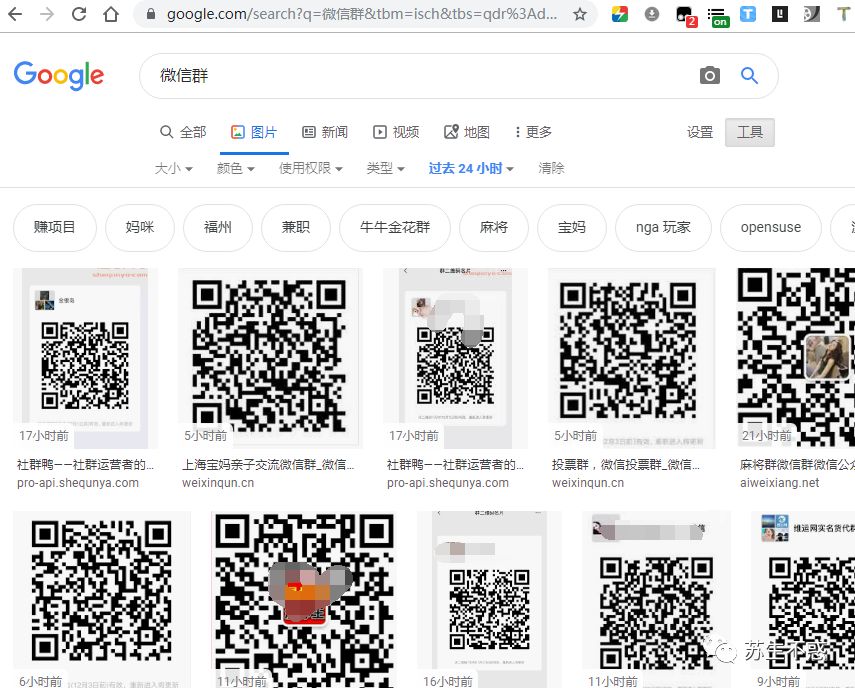
Task: Open the browser home page icon
Action: coord(111,14)
